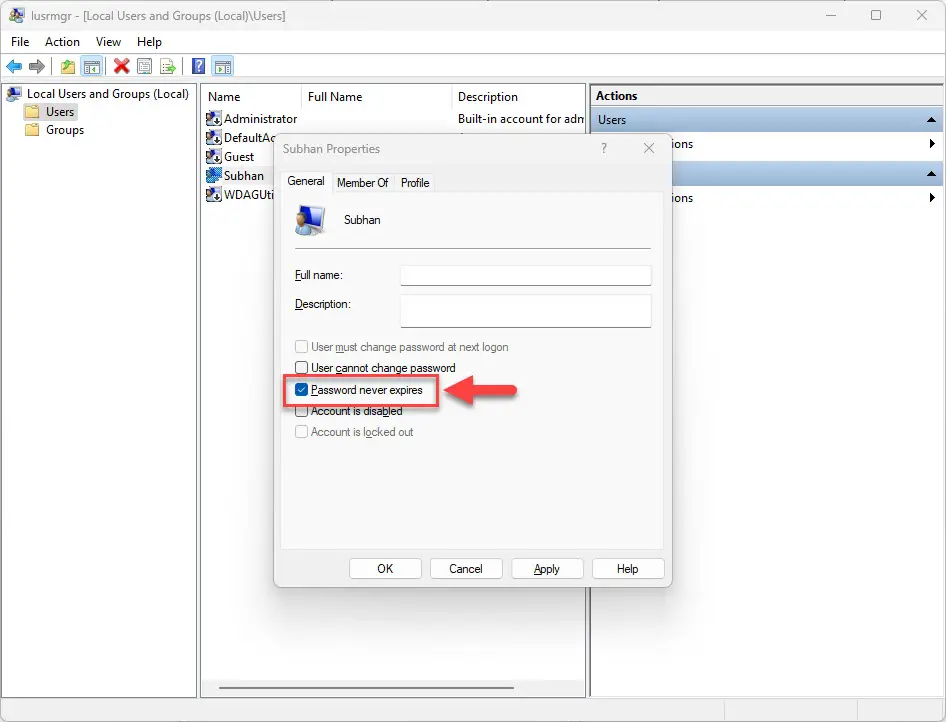Click the Forward arrow toolbar icon
946x722 pixels.
[37, 66]
